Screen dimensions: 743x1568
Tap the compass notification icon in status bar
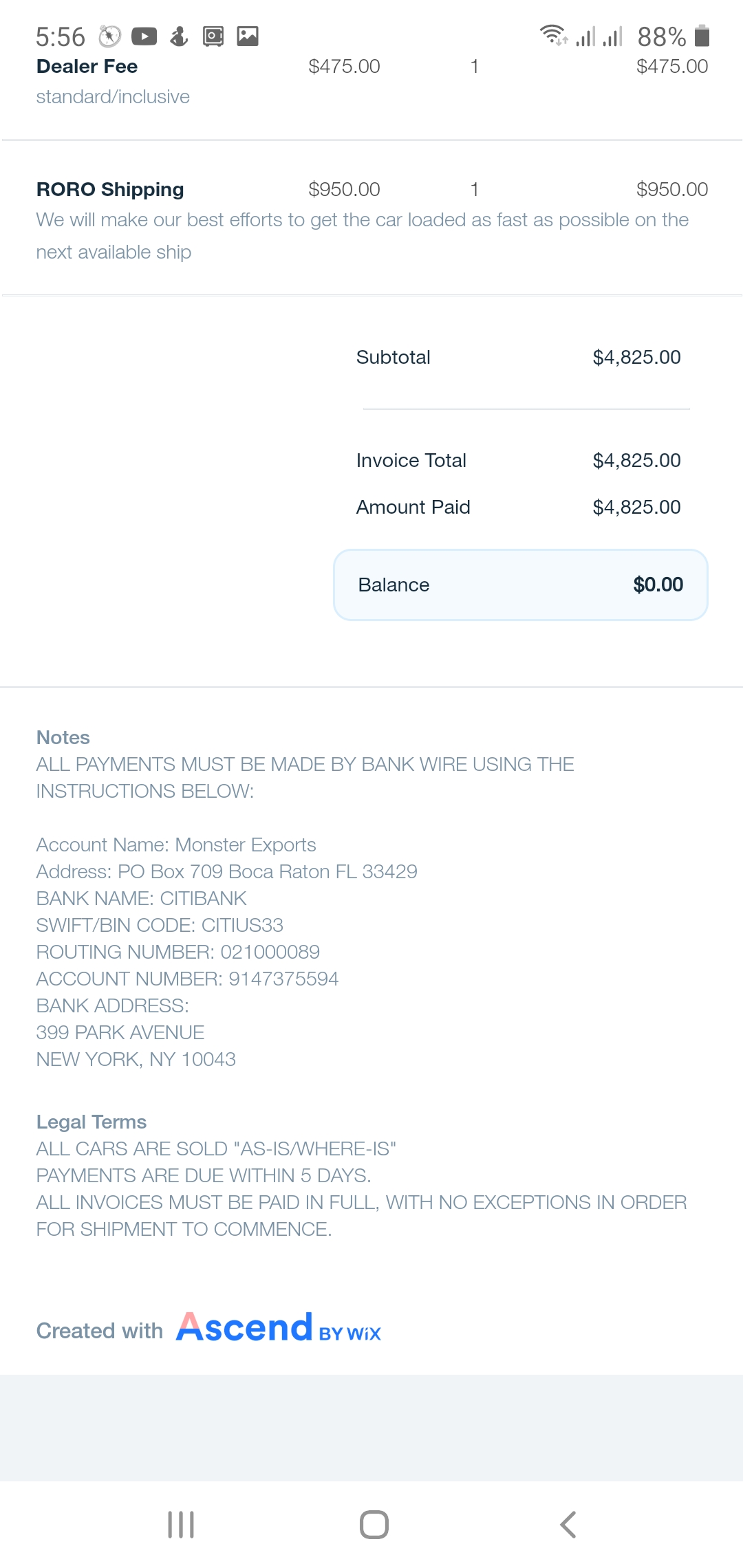pyautogui.click(x=110, y=36)
